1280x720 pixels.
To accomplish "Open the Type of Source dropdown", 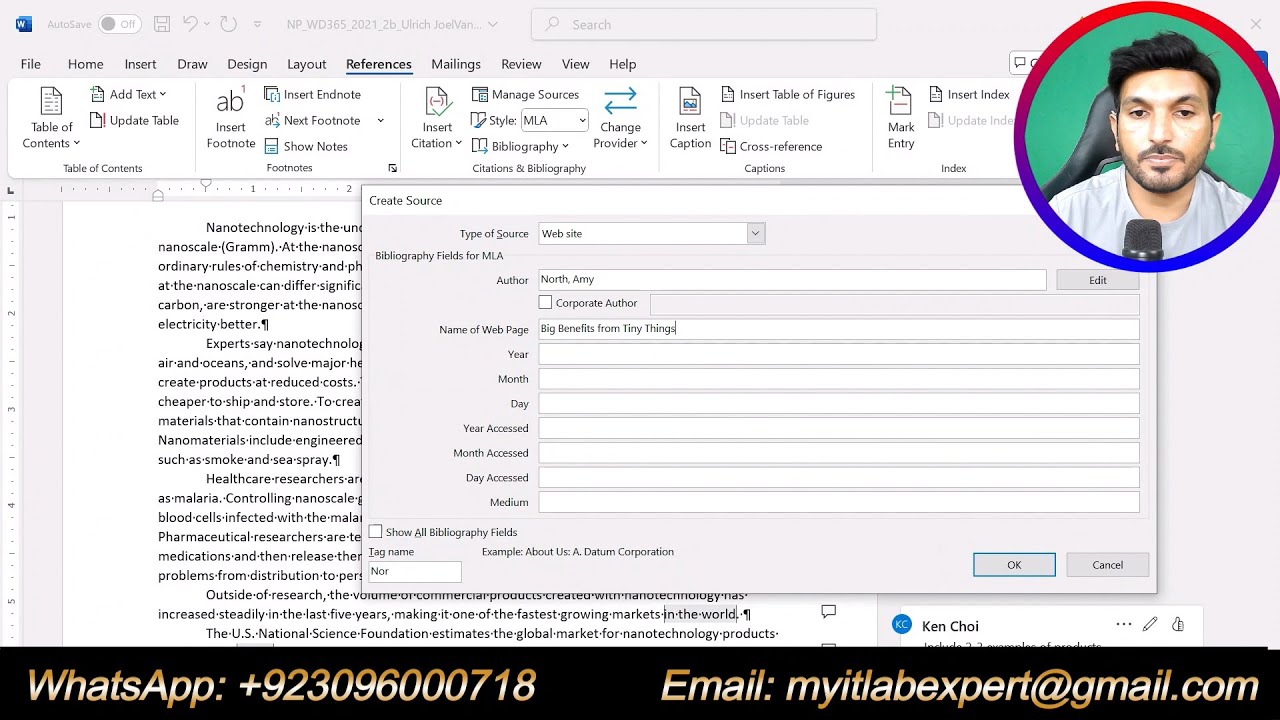I will tap(755, 233).
